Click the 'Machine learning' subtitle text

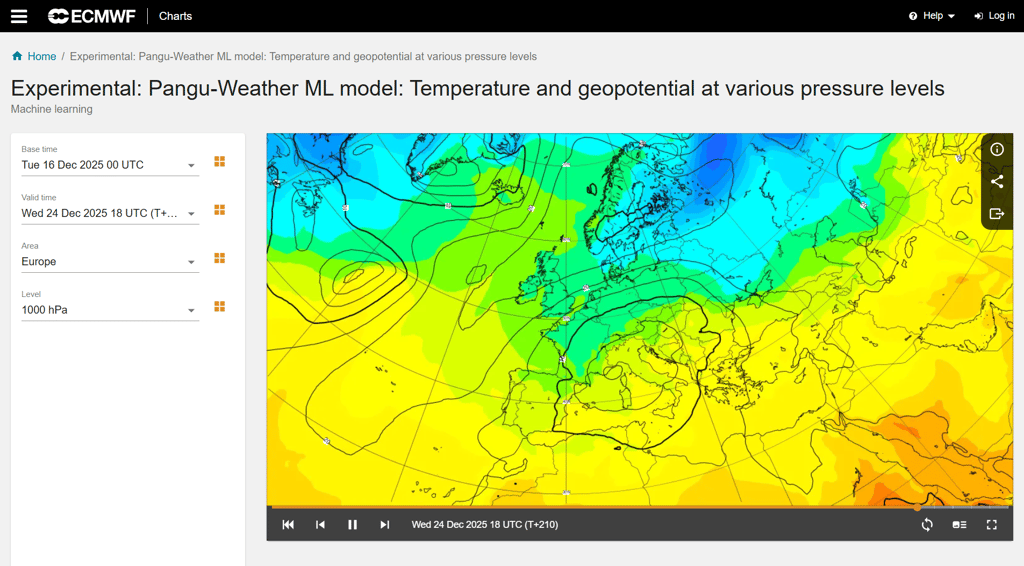(x=52, y=109)
